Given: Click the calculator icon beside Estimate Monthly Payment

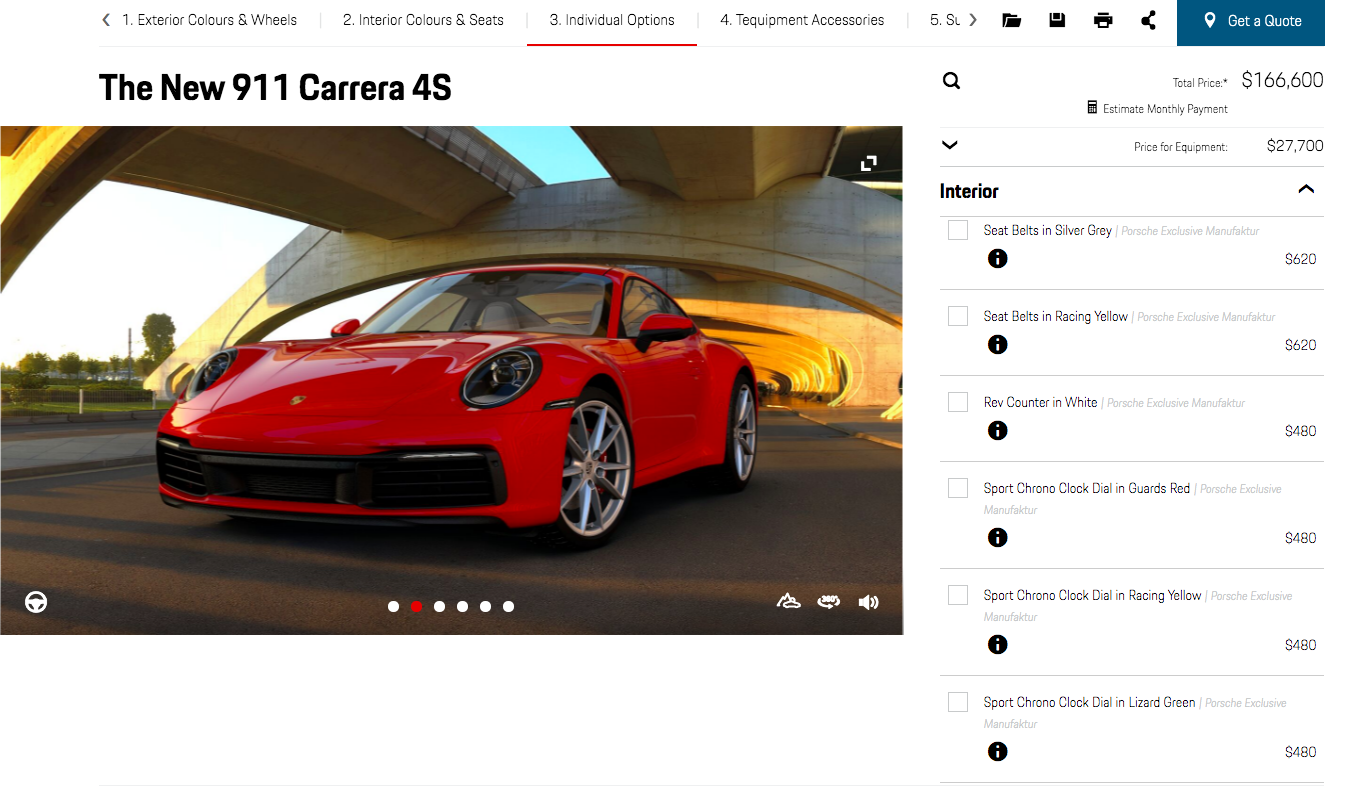Looking at the screenshot, I should (x=1092, y=107).
